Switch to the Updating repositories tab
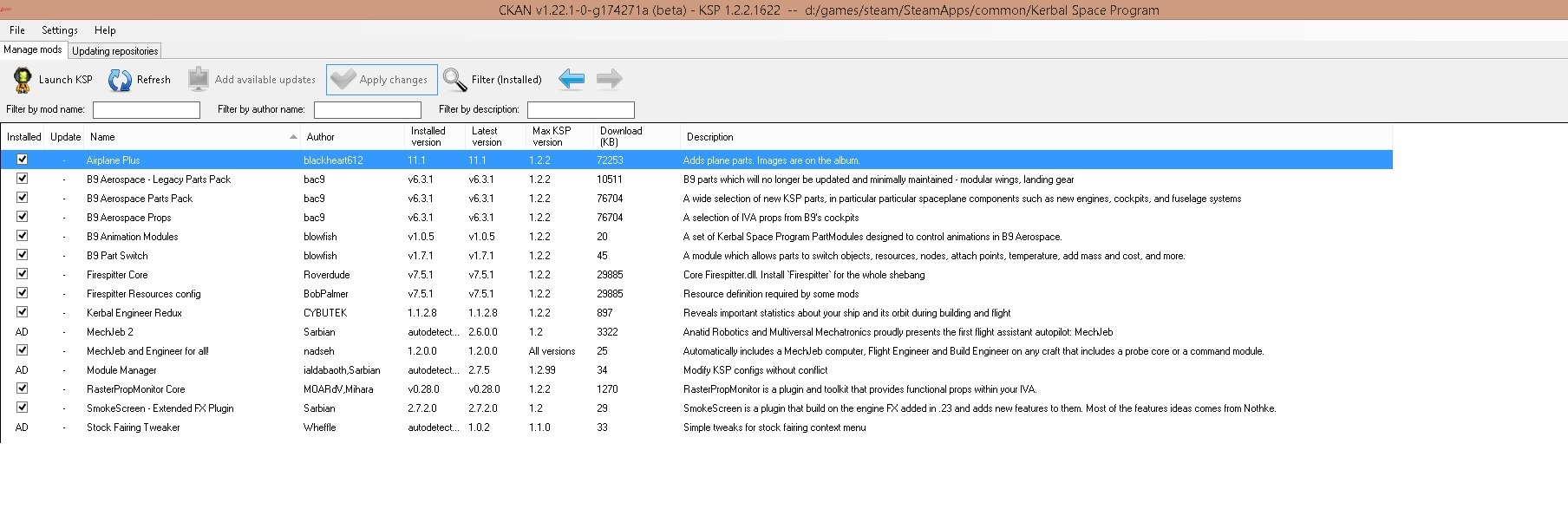This screenshot has height=522, width=1568. point(114,51)
